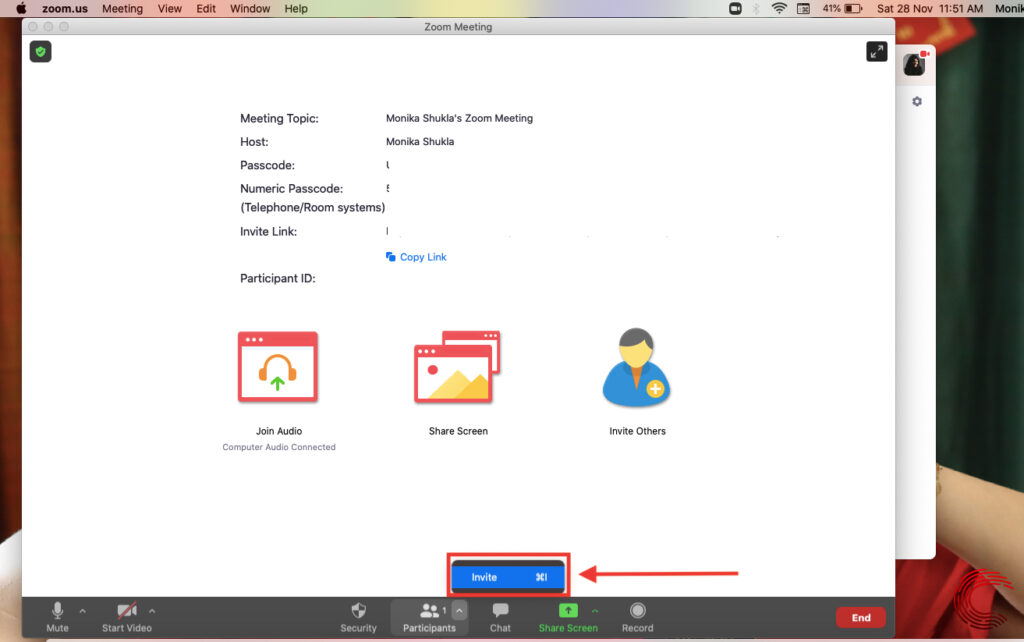The height and width of the screenshot is (642, 1024).
Task: Open the settings gear in the side panel
Action: coord(917,102)
